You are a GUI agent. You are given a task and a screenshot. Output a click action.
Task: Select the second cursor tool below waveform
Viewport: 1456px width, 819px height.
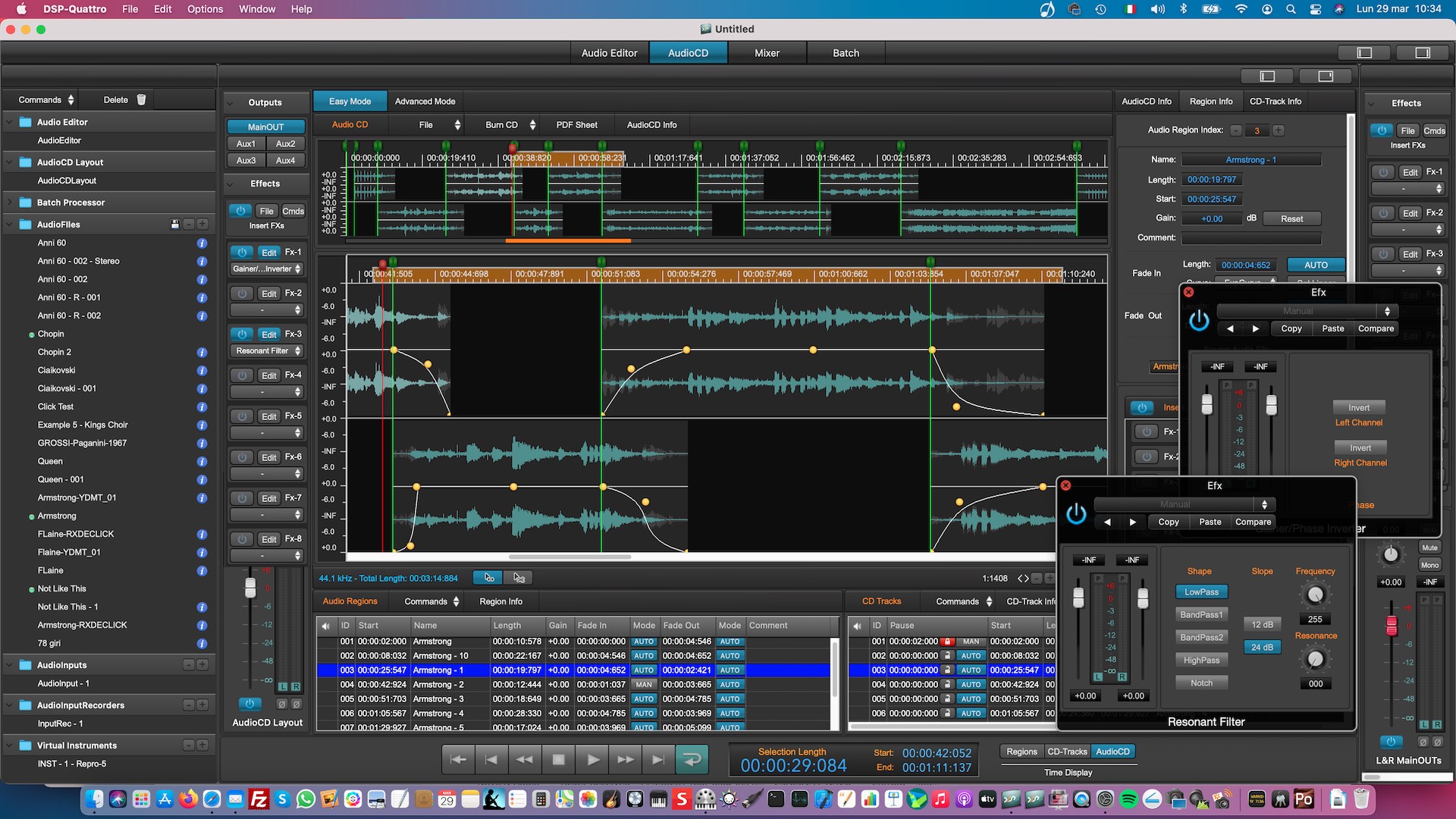click(x=519, y=578)
